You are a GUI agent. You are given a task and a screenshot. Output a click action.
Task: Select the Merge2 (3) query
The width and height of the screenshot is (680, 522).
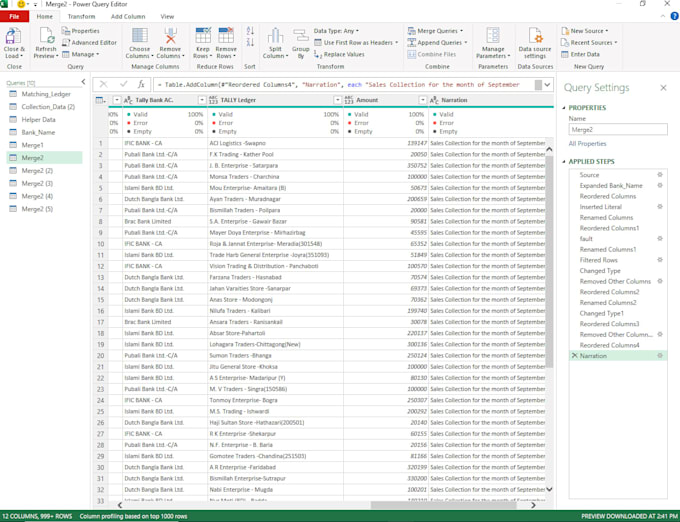pos(37,183)
